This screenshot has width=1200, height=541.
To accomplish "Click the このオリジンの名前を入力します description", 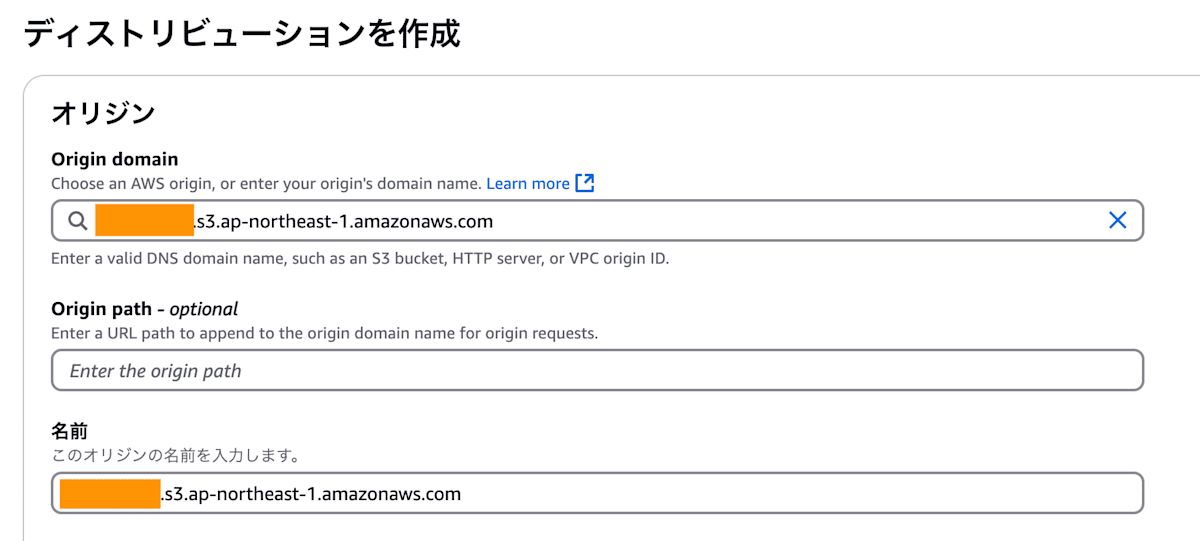I will click(176, 456).
